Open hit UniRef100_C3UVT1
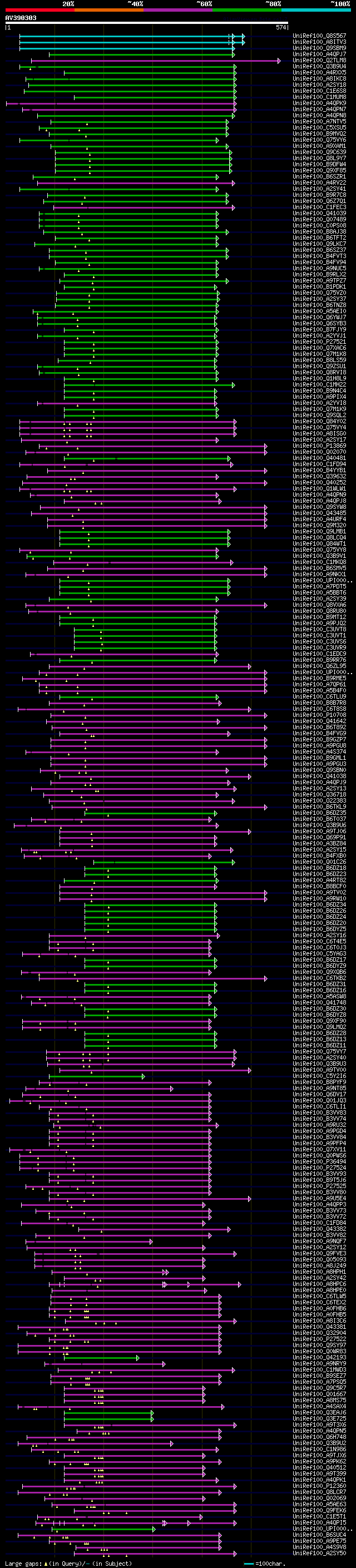 pyautogui.click(x=319, y=635)
